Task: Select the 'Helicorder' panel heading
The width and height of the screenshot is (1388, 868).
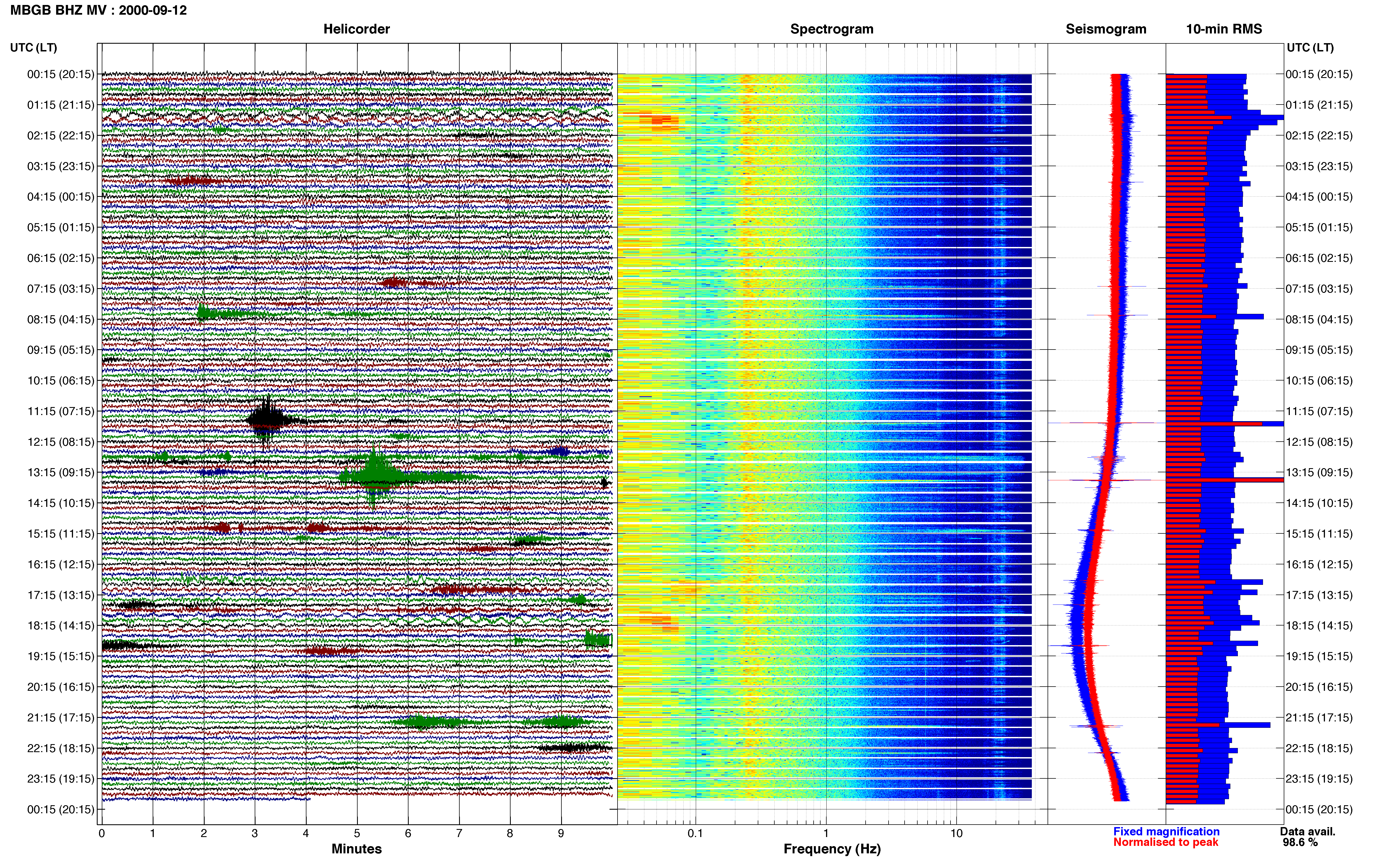Action: point(356,29)
